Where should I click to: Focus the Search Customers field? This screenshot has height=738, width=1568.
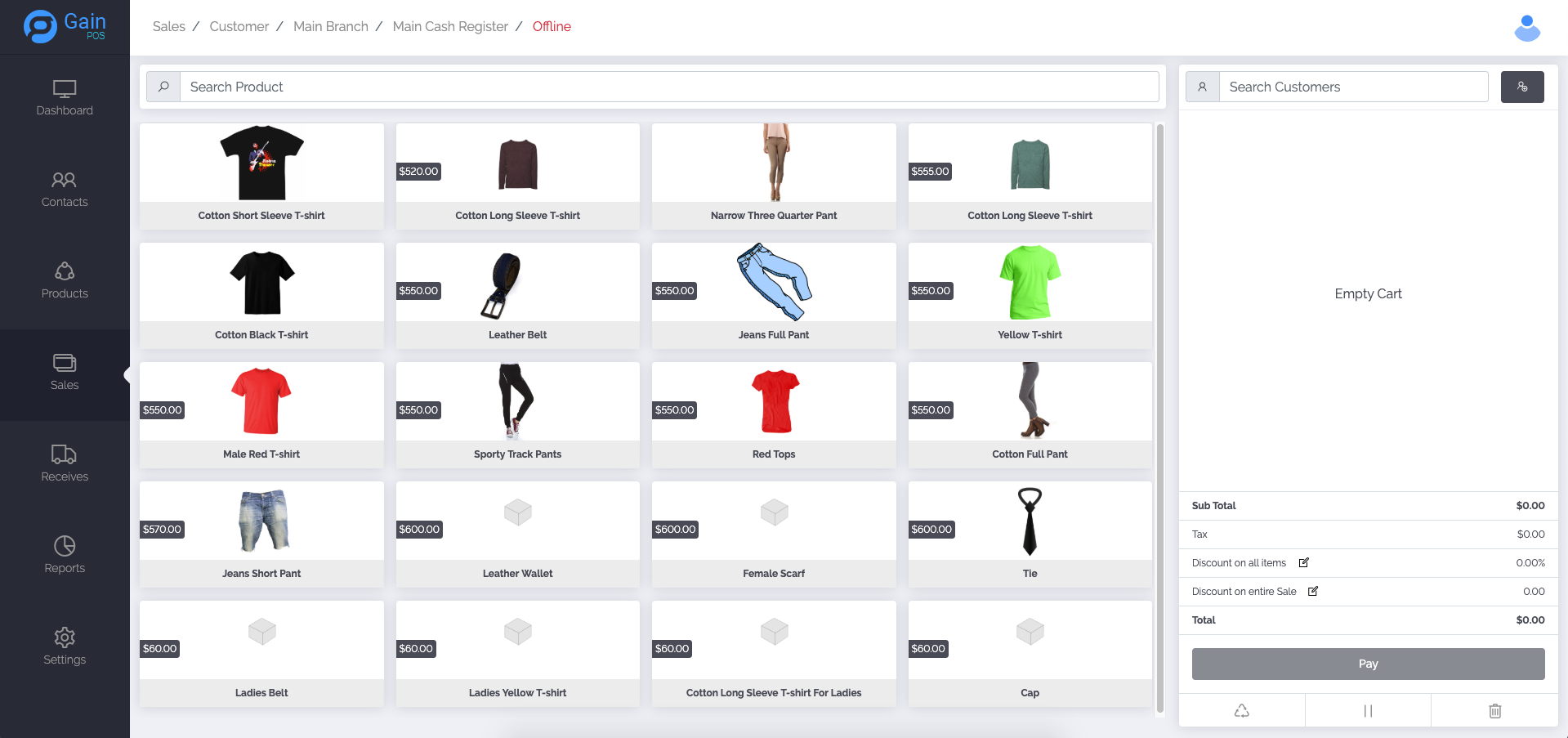click(x=1352, y=87)
